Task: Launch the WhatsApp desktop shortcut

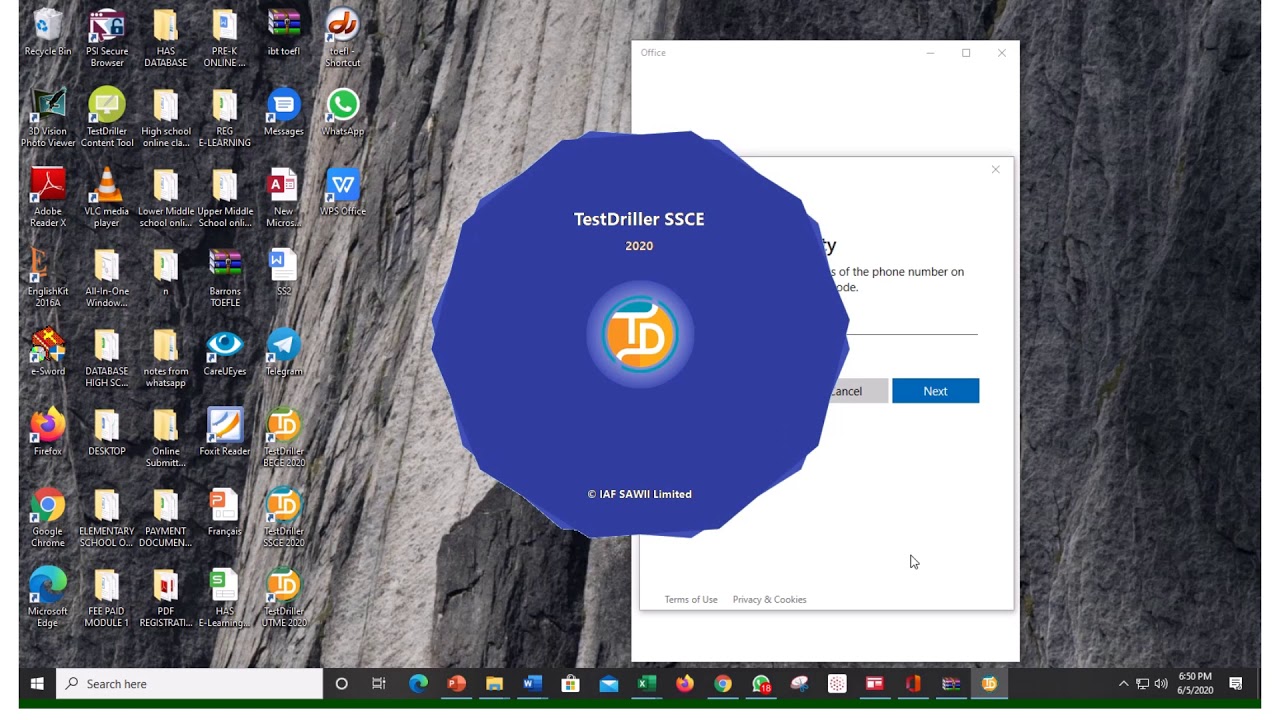Action: [x=343, y=114]
